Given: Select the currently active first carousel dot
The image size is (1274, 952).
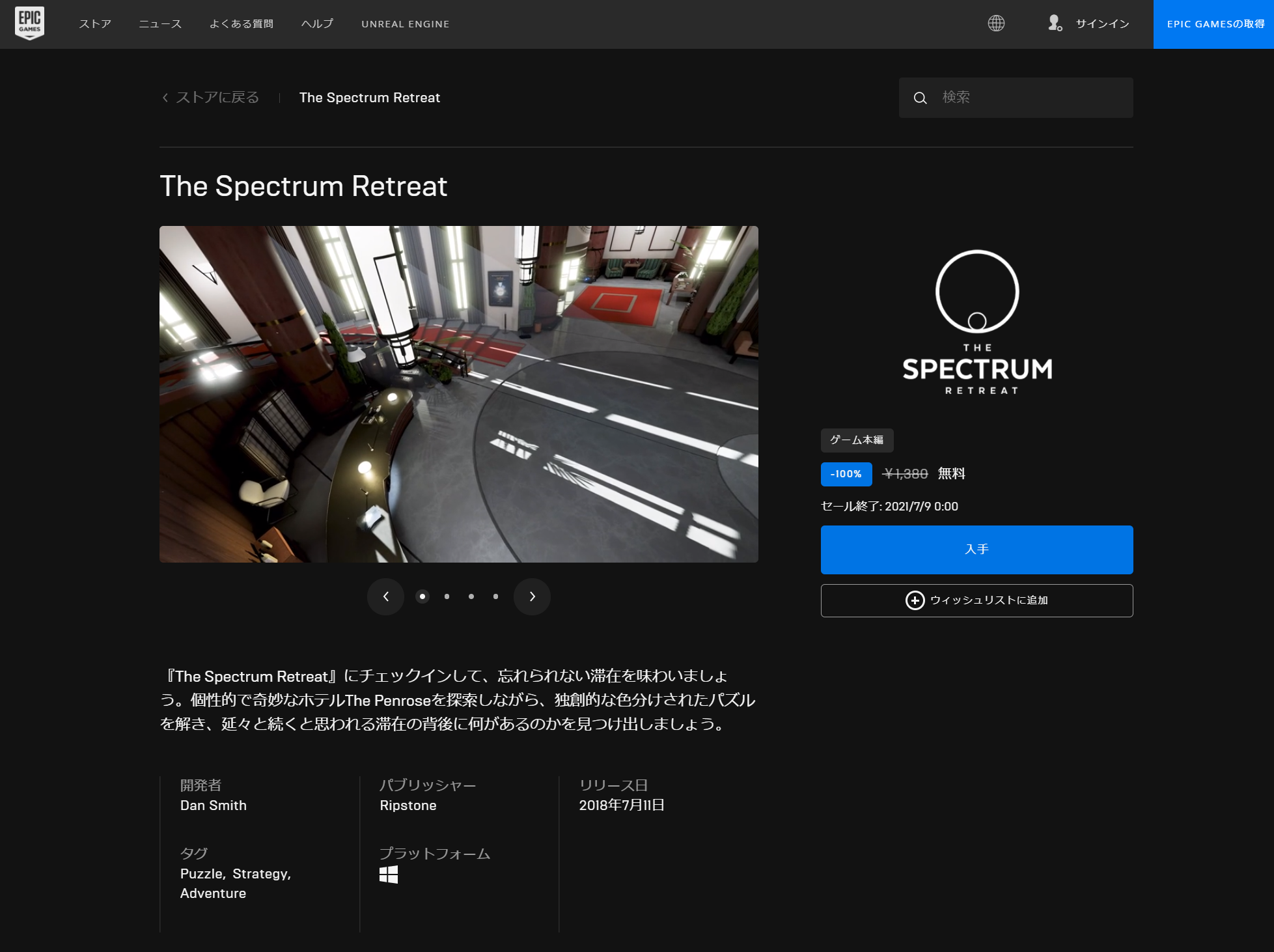Looking at the screenshot, I should click(x=422, y=596).
